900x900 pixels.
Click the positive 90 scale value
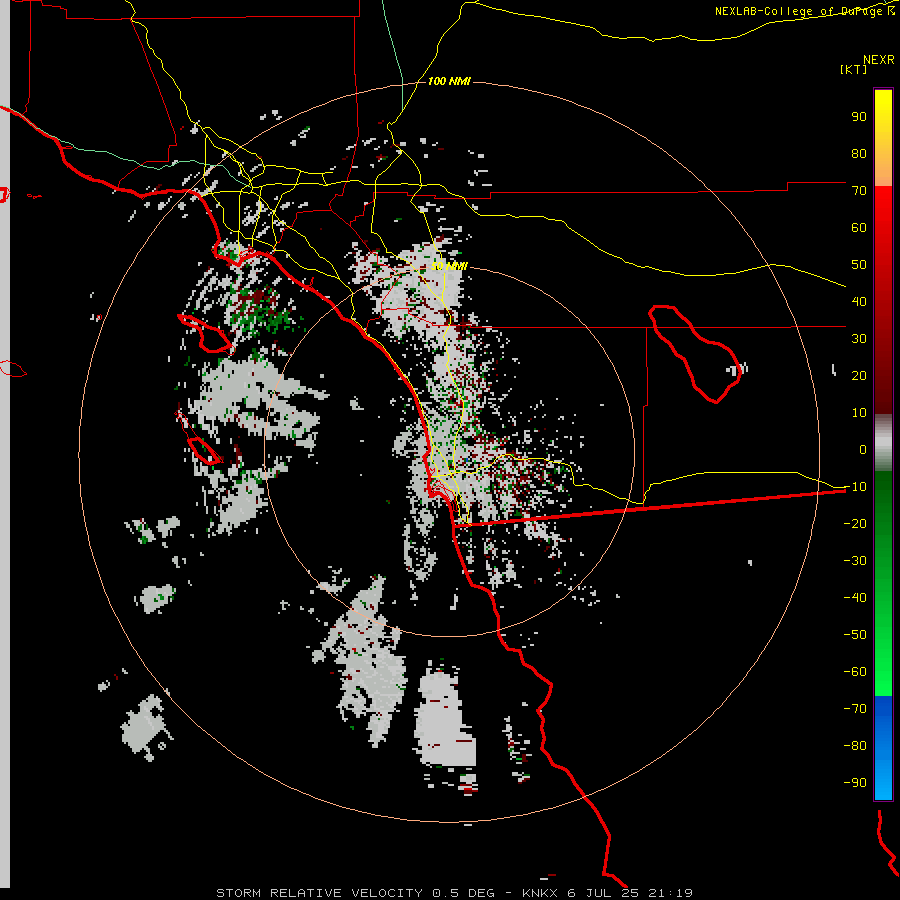(859, 117)
